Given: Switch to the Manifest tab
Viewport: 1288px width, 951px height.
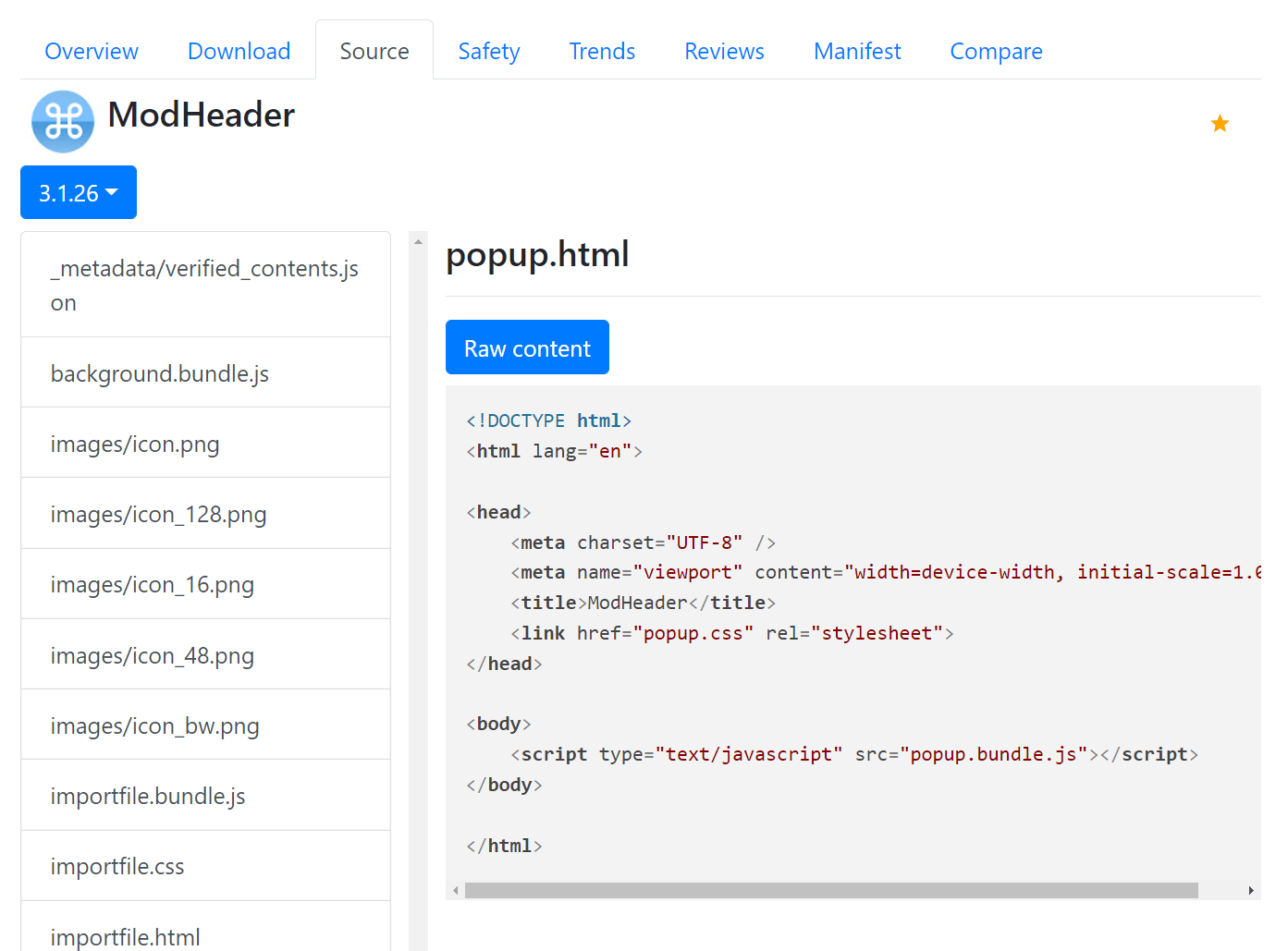Looking at the screenshot, I should [857, 51].
